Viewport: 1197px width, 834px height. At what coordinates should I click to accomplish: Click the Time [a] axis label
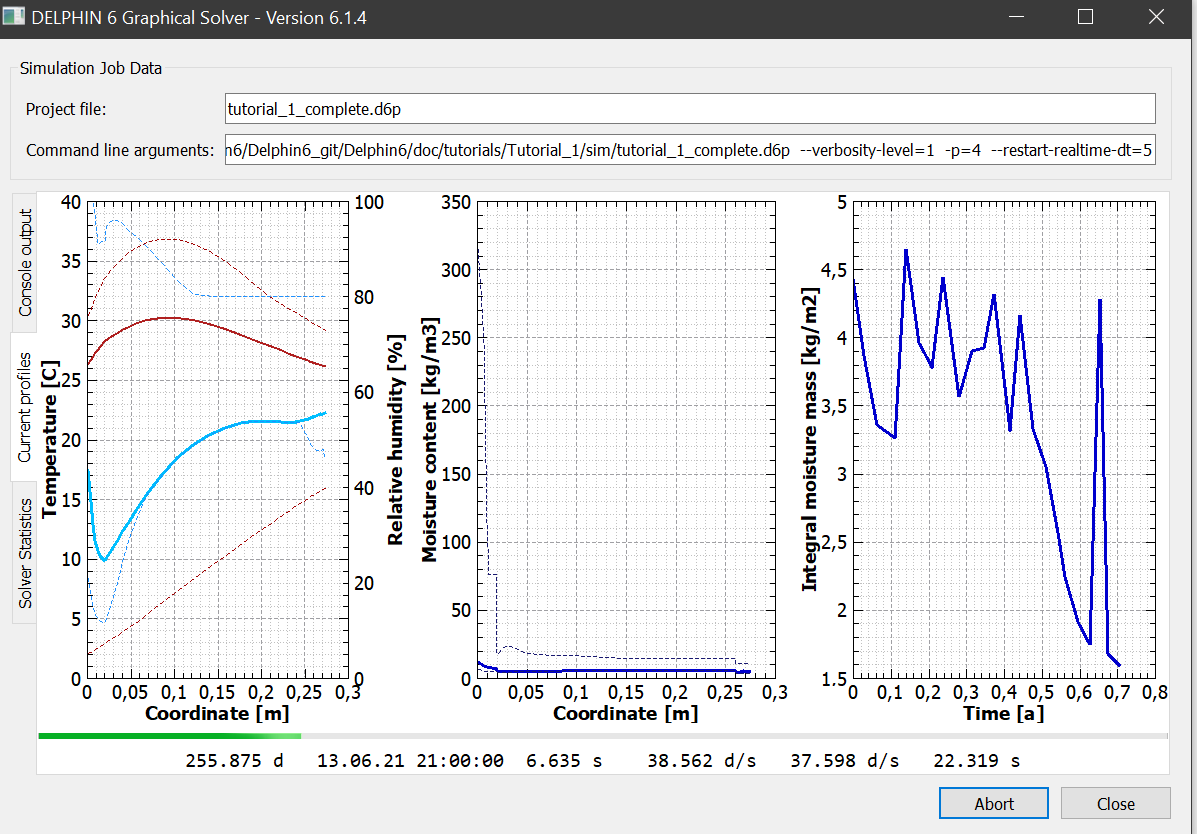pyautogui.click(x=1002, y=713)
